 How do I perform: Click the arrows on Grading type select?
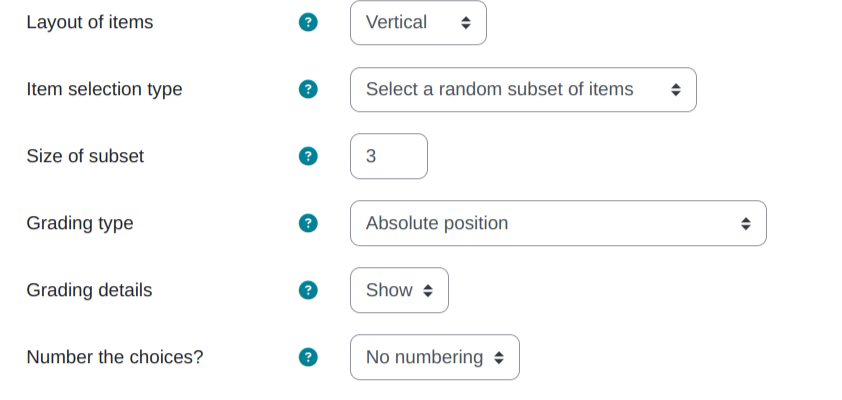pyautogui.click(x=746, y=224)
